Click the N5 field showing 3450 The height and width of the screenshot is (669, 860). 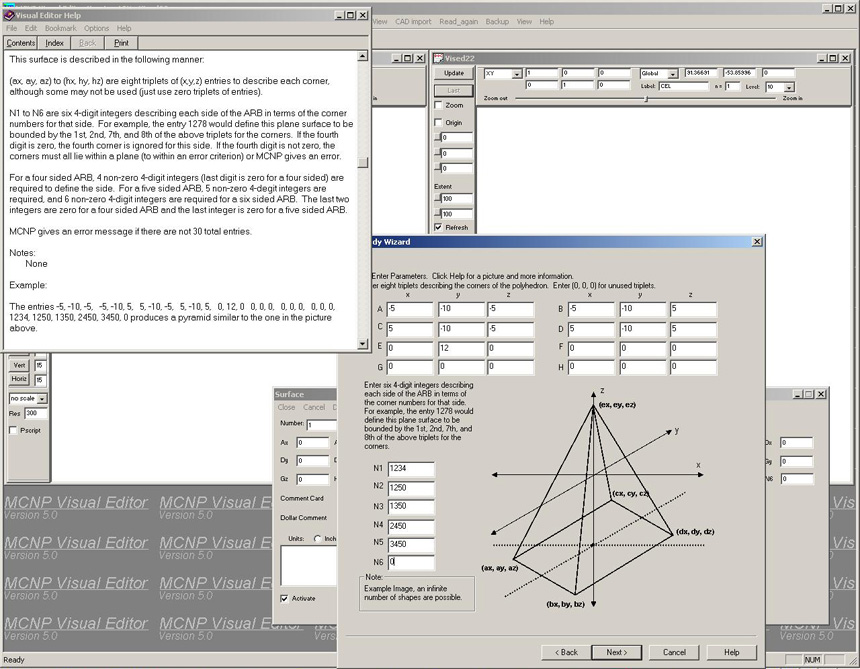[411, 544]
